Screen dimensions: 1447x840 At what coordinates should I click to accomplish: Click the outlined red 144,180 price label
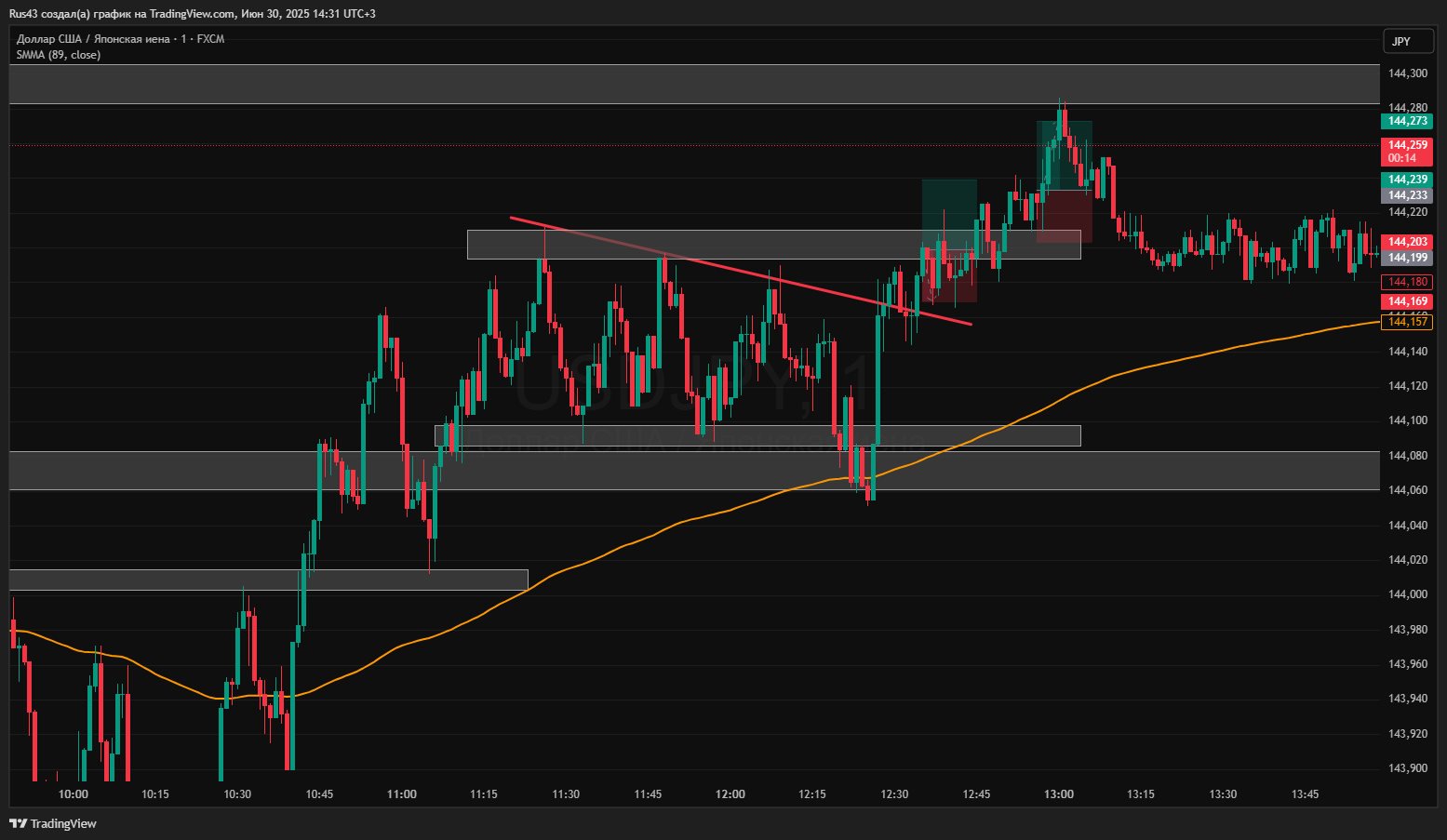coord(1407,282)
